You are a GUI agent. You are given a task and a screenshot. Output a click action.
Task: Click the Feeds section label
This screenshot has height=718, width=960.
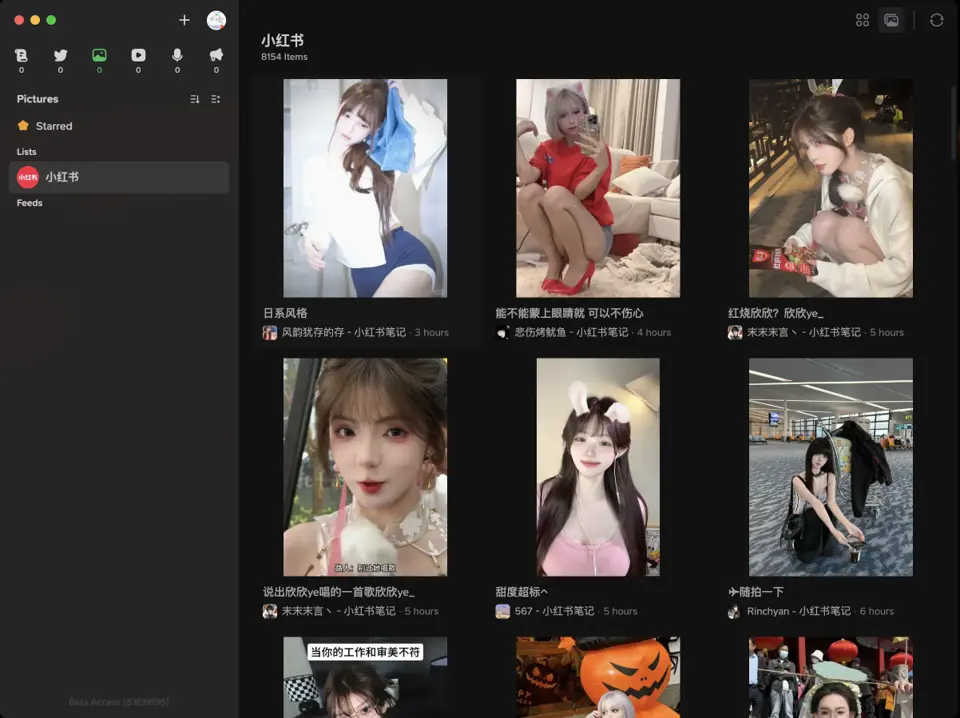pos(29,203)
